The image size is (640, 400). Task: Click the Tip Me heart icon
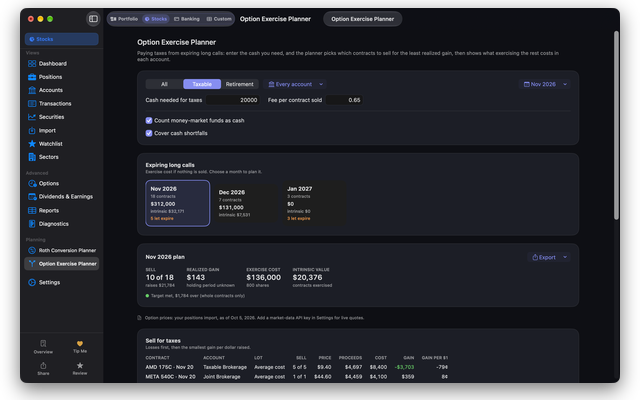coord(80,347)
